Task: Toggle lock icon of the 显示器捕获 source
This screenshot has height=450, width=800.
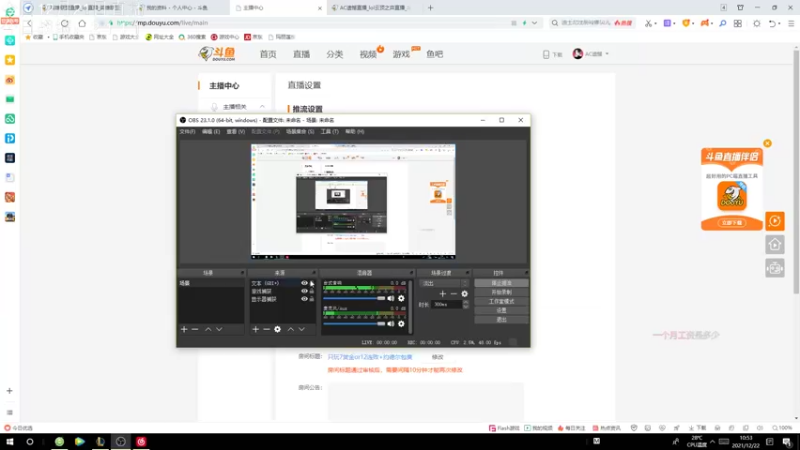Action: (x=312, y=299)
